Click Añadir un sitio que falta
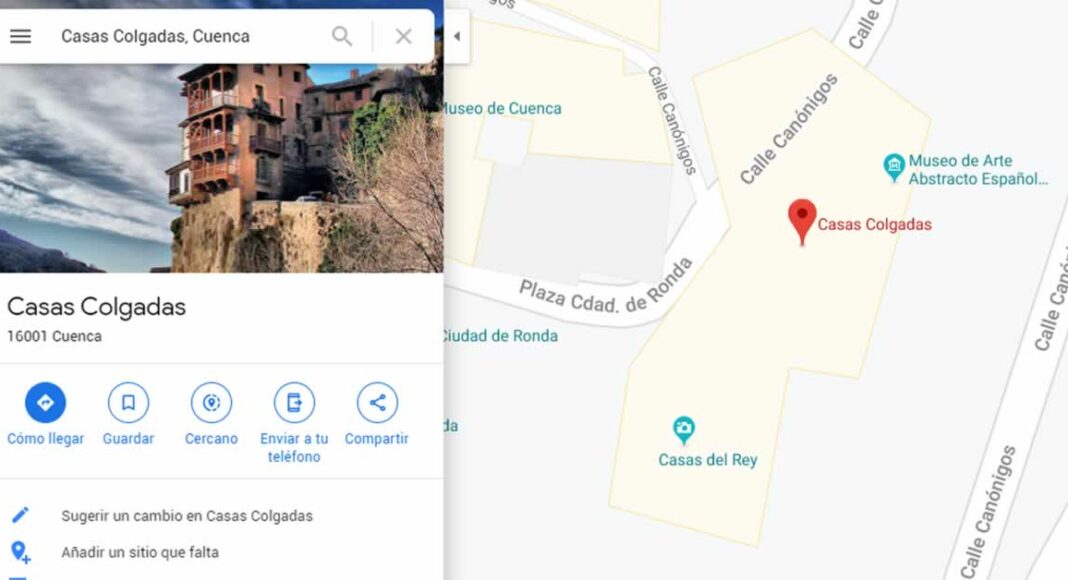The height and width of the screenshot is (580, 1068). click(140, 552)
